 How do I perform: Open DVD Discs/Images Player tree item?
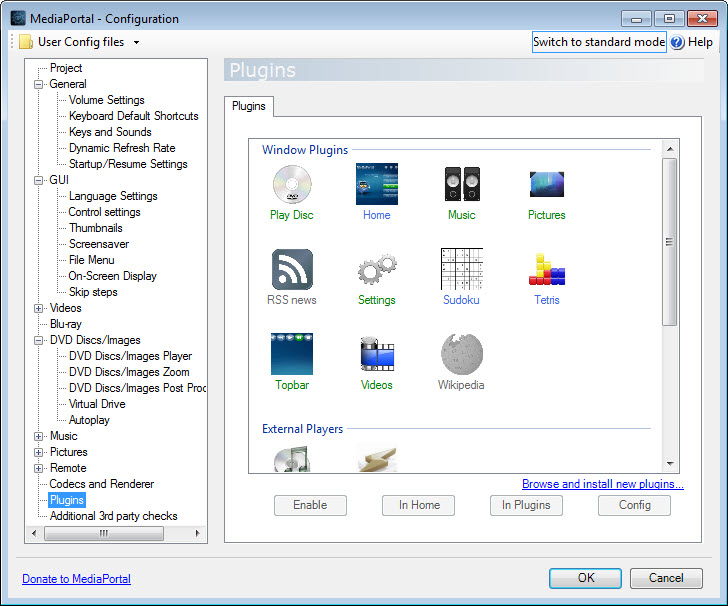130,357
